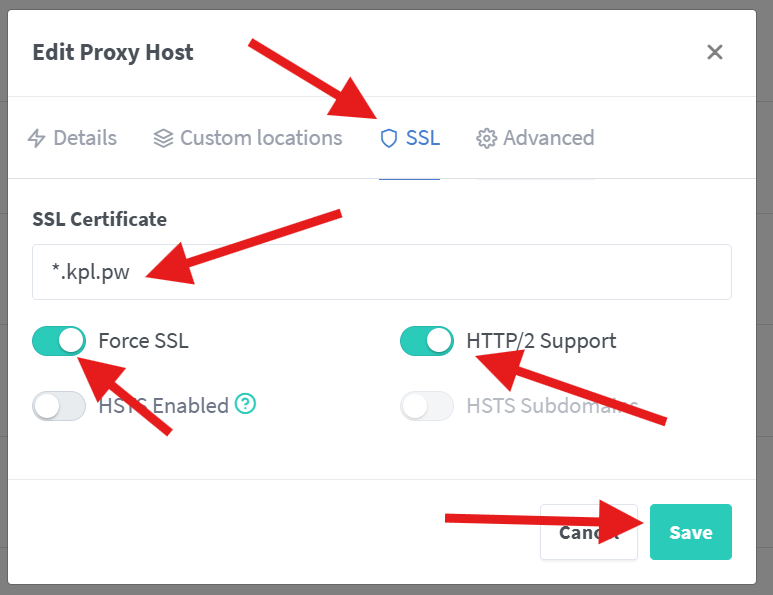Open the Custom locations tab
This screenshot has height=595, width=773.
coord(261,138)
